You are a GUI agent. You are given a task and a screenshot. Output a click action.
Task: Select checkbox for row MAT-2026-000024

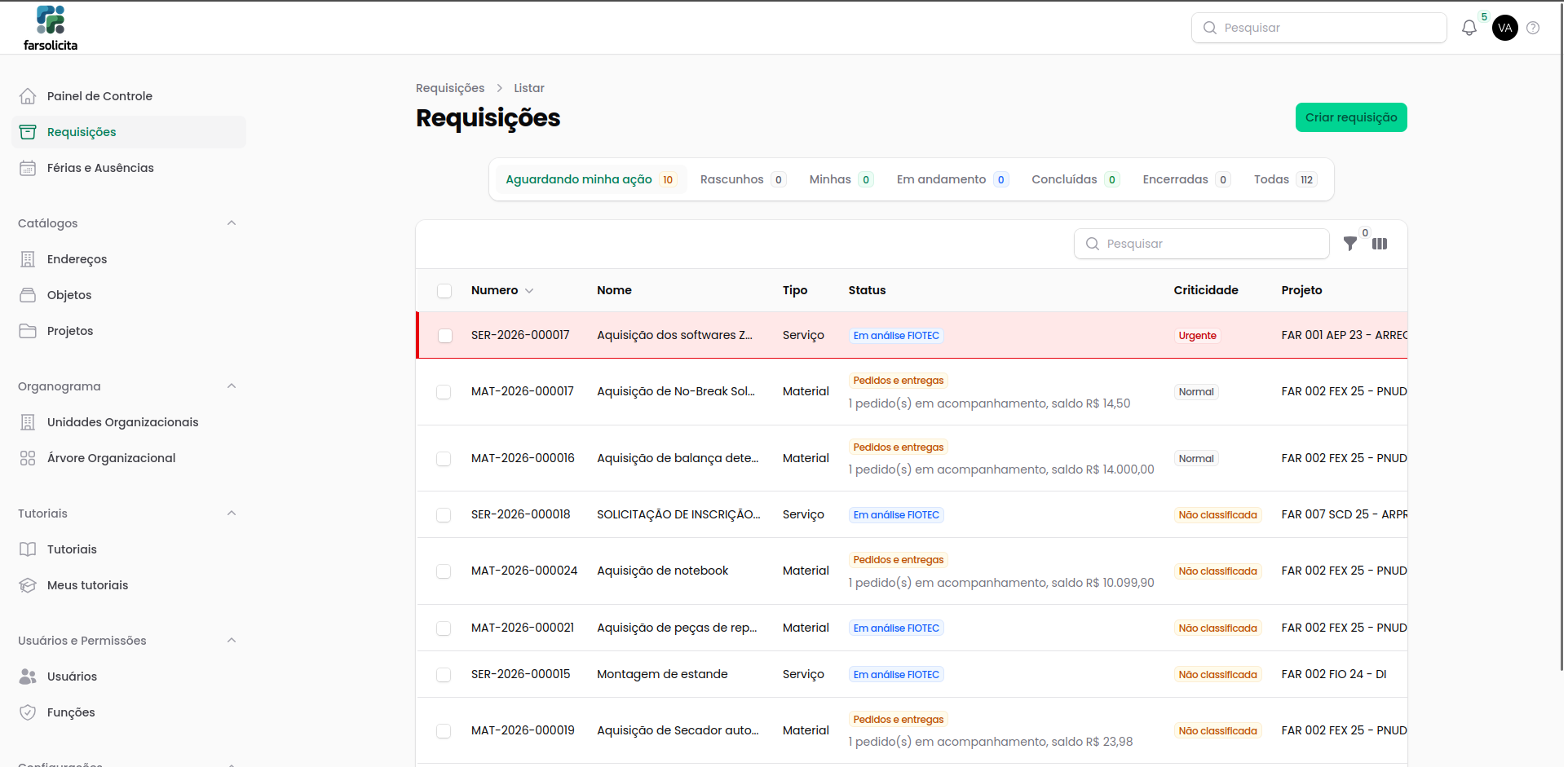pyautogui.click(x=444, y=571)
